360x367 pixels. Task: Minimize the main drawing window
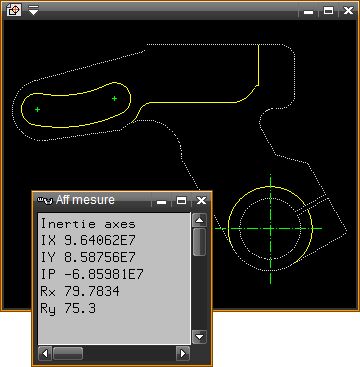[309, 11]
